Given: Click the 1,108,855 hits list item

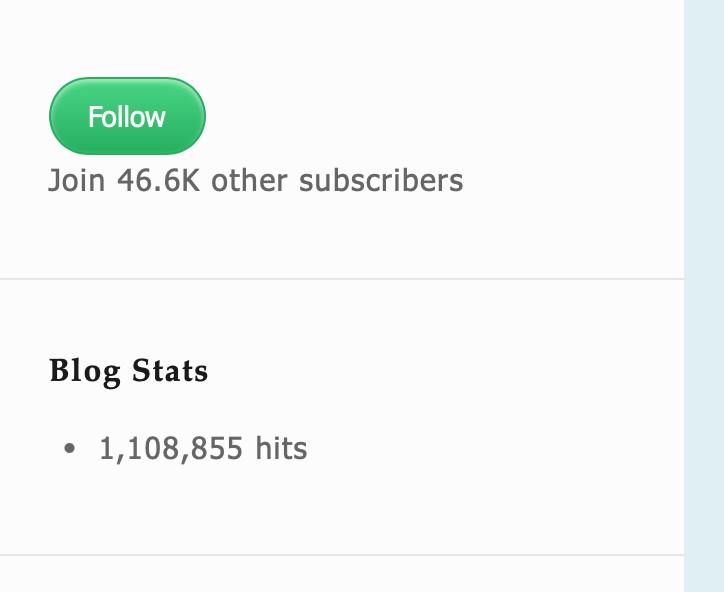Looking at the screenshot, I should coord(203,449).
